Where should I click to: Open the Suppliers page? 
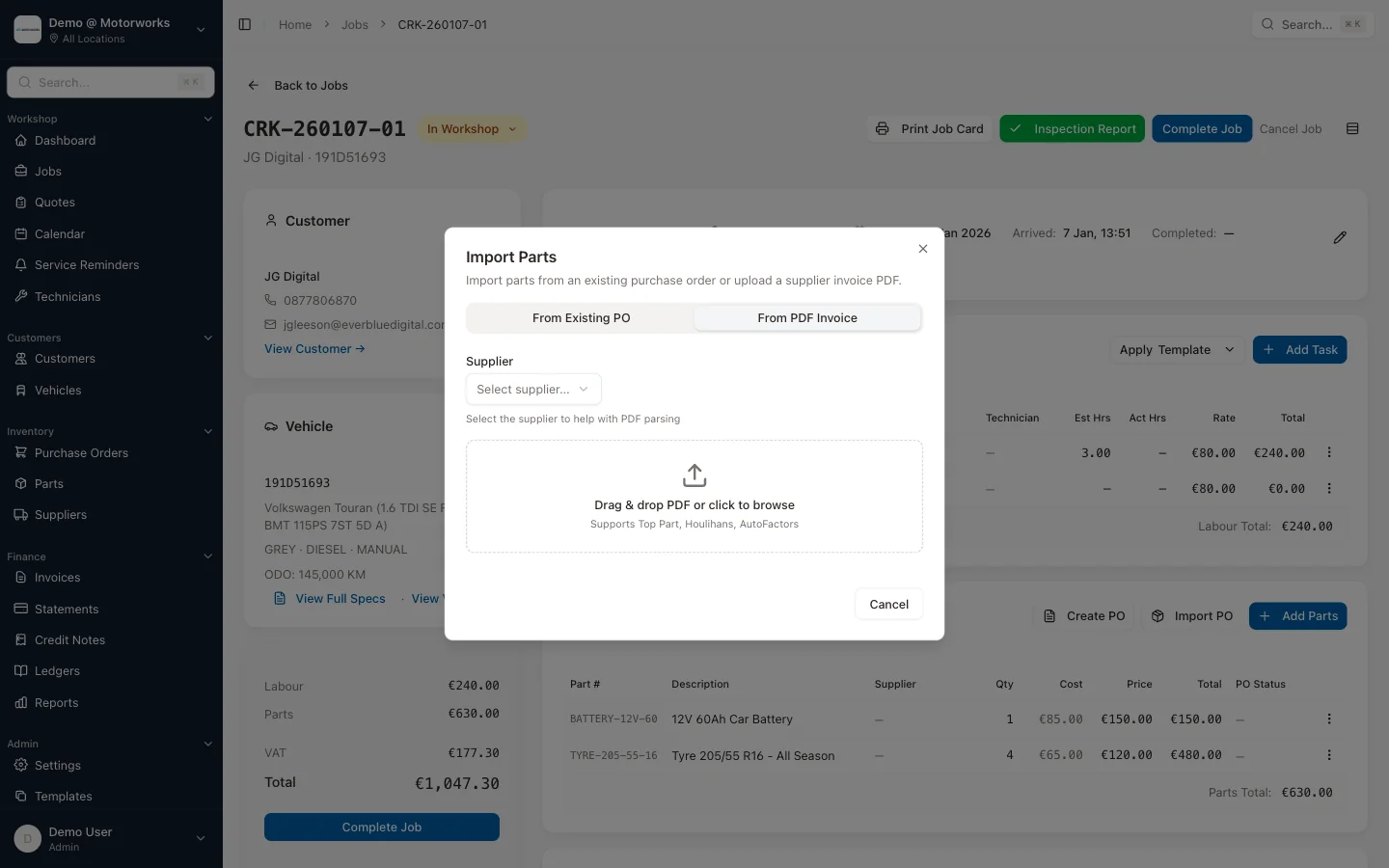(61, 515)
